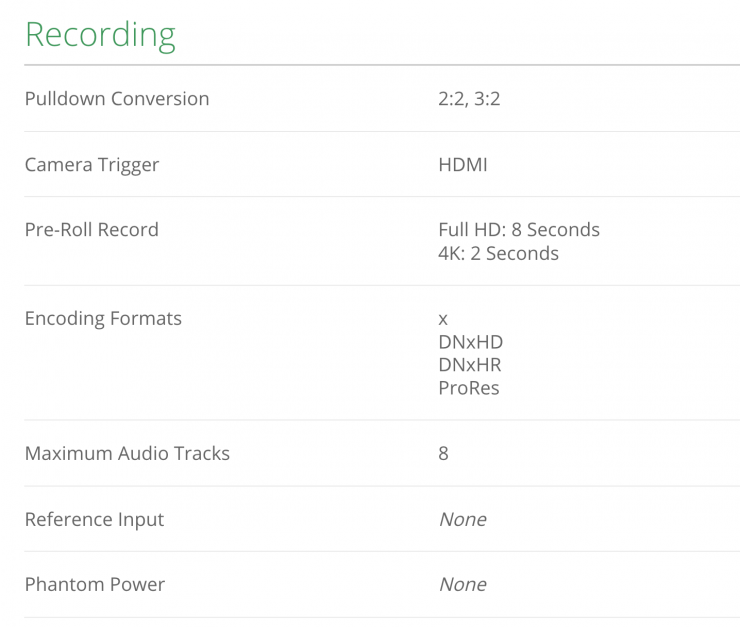Screen dimensions: 740x627
Task: Click the green Recording section heading
Action: pos(100,34)
